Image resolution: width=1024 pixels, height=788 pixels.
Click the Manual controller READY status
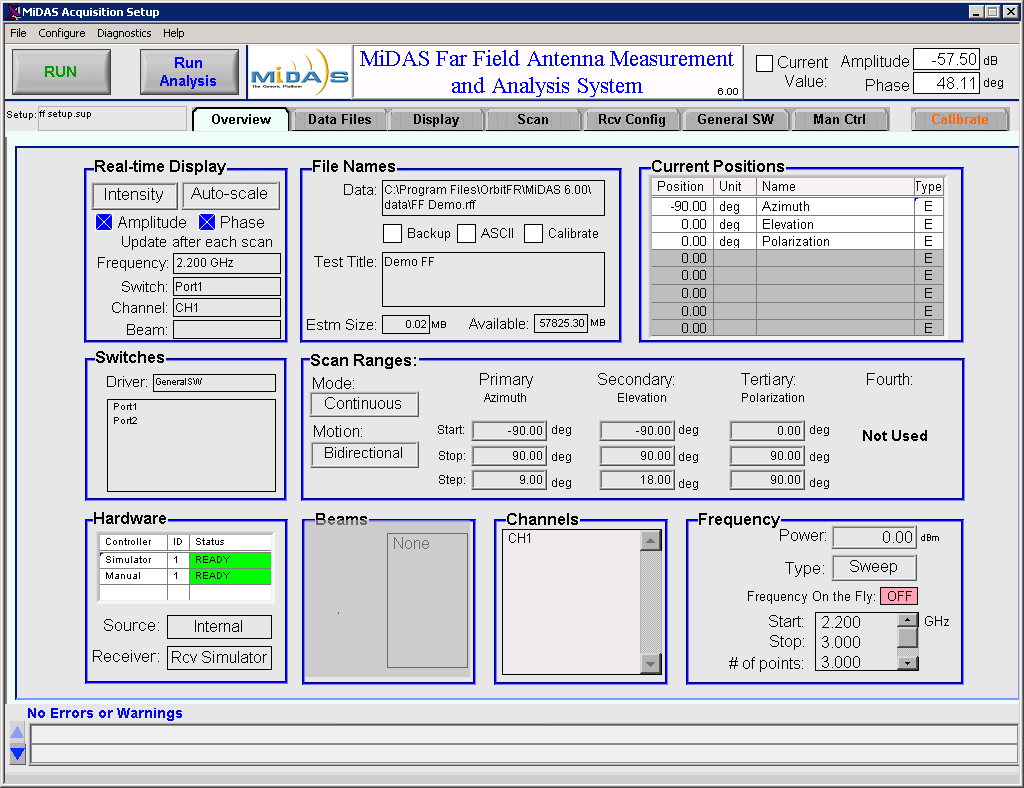(230, 576)
